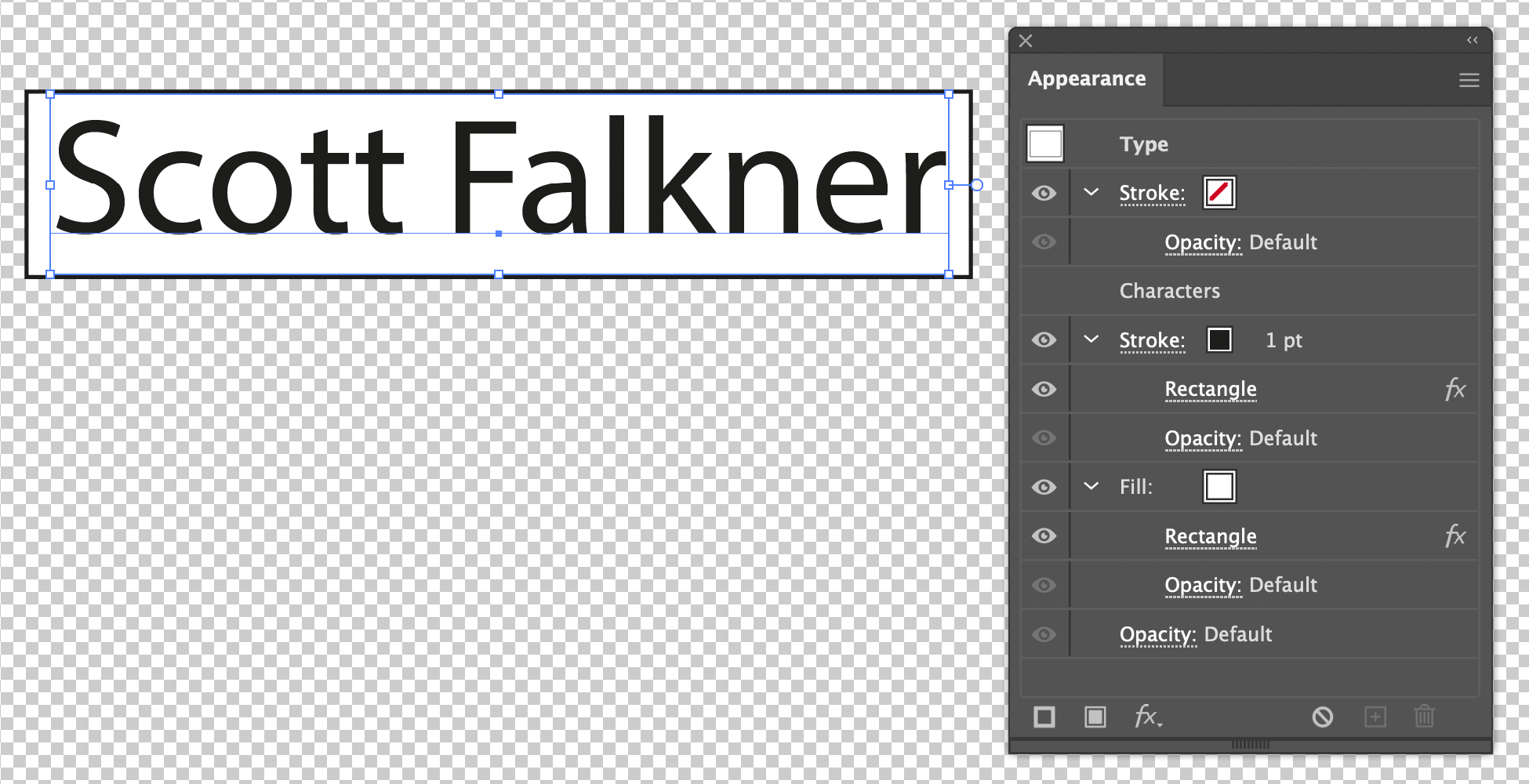Click the fx icon beside the first Rectangle effect

[1455, 388]
